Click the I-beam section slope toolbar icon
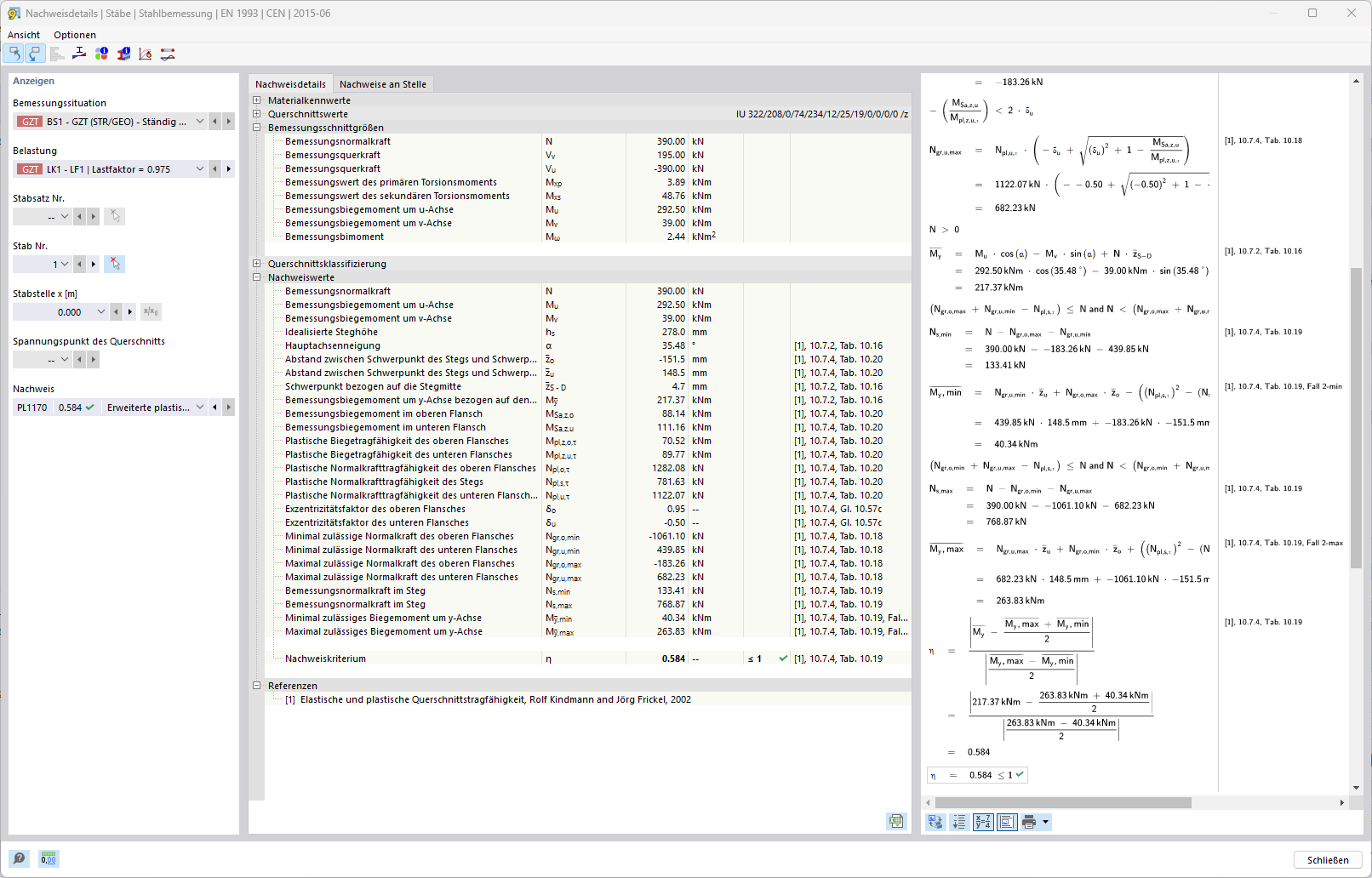This screenshot has height=878, width=1372. (x=79, y=54)
